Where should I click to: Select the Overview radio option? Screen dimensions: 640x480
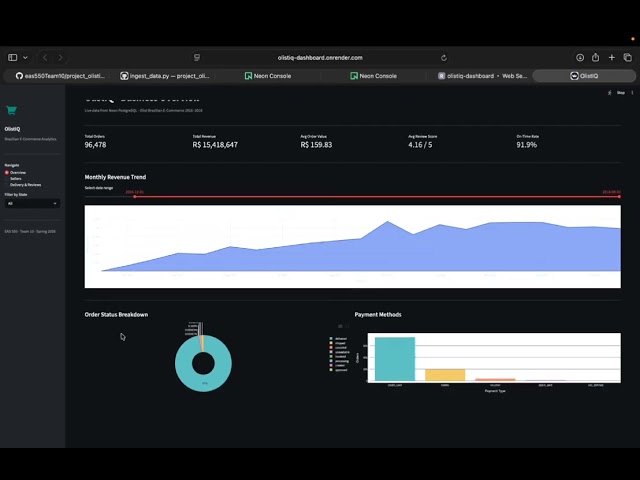coord(16,173)
